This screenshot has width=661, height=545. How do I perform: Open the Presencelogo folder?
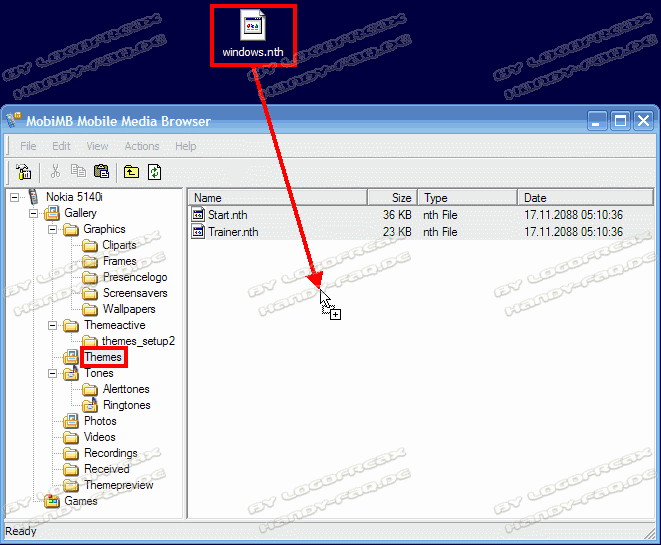pyautogui.click(x=135, y=277)
